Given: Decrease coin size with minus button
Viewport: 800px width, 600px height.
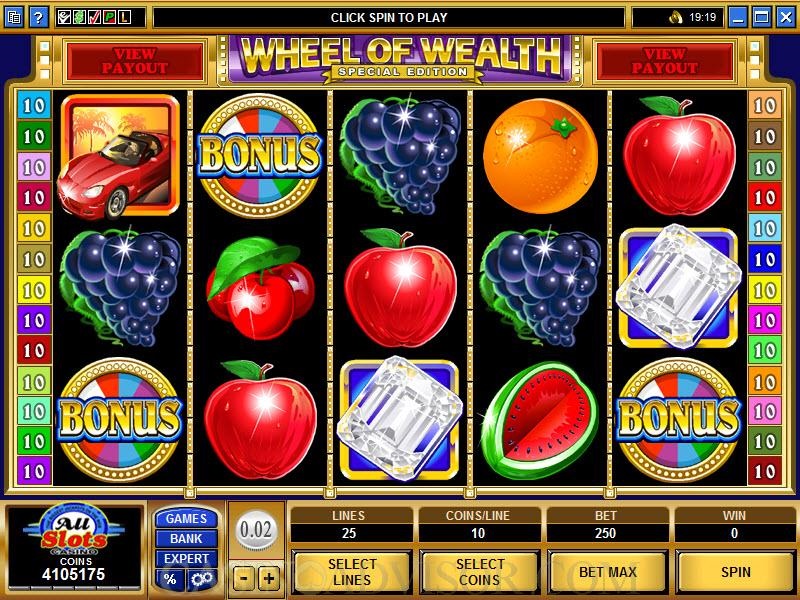Looking at the screenshot, I should pos(244,578).
